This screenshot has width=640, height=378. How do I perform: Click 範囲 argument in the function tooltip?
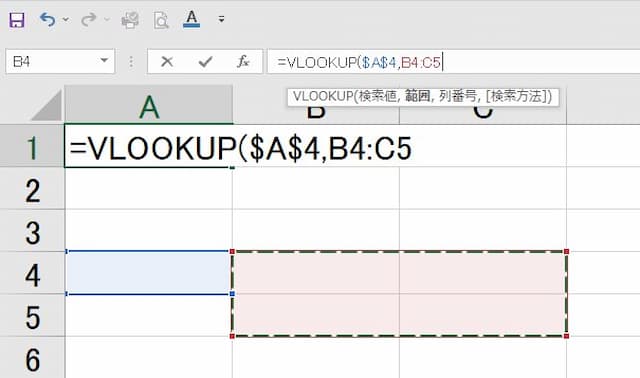coord(418,96)
